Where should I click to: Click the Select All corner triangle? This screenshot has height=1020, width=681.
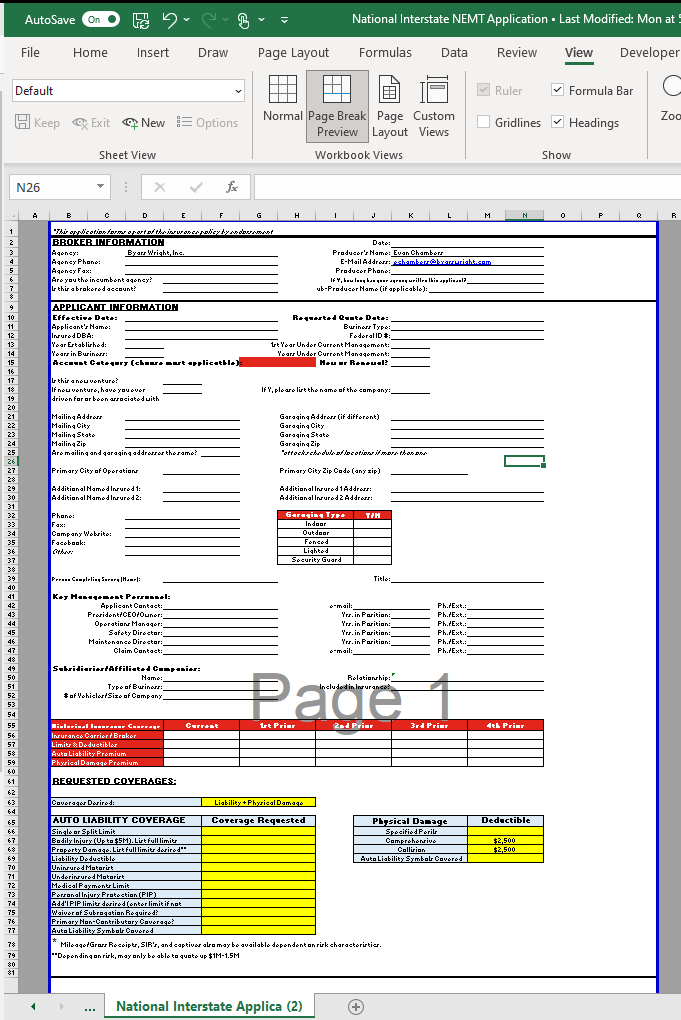point(13,215)
